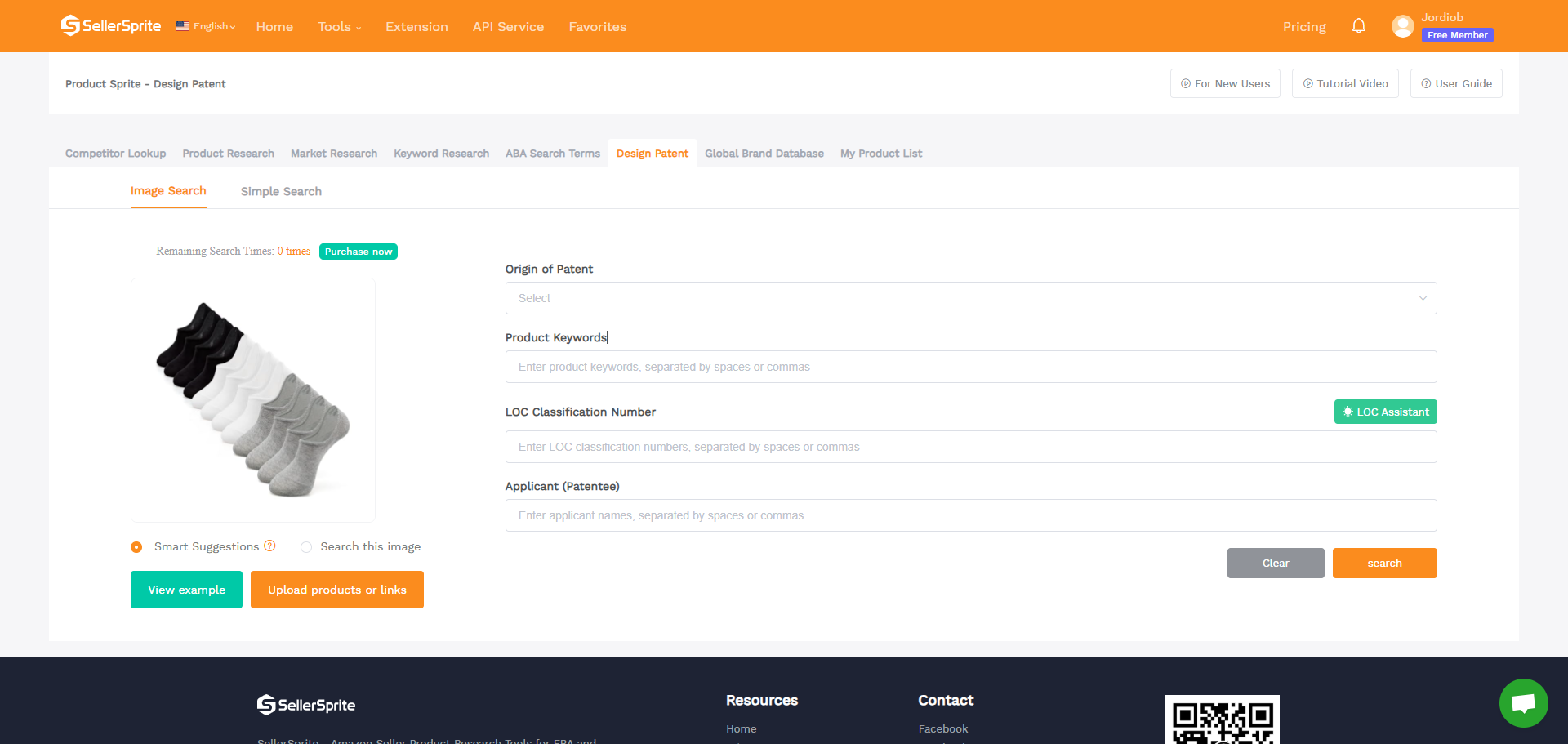Select the Design Patent tab
This screenshot has height=744, width=1568.
(653, 154)
